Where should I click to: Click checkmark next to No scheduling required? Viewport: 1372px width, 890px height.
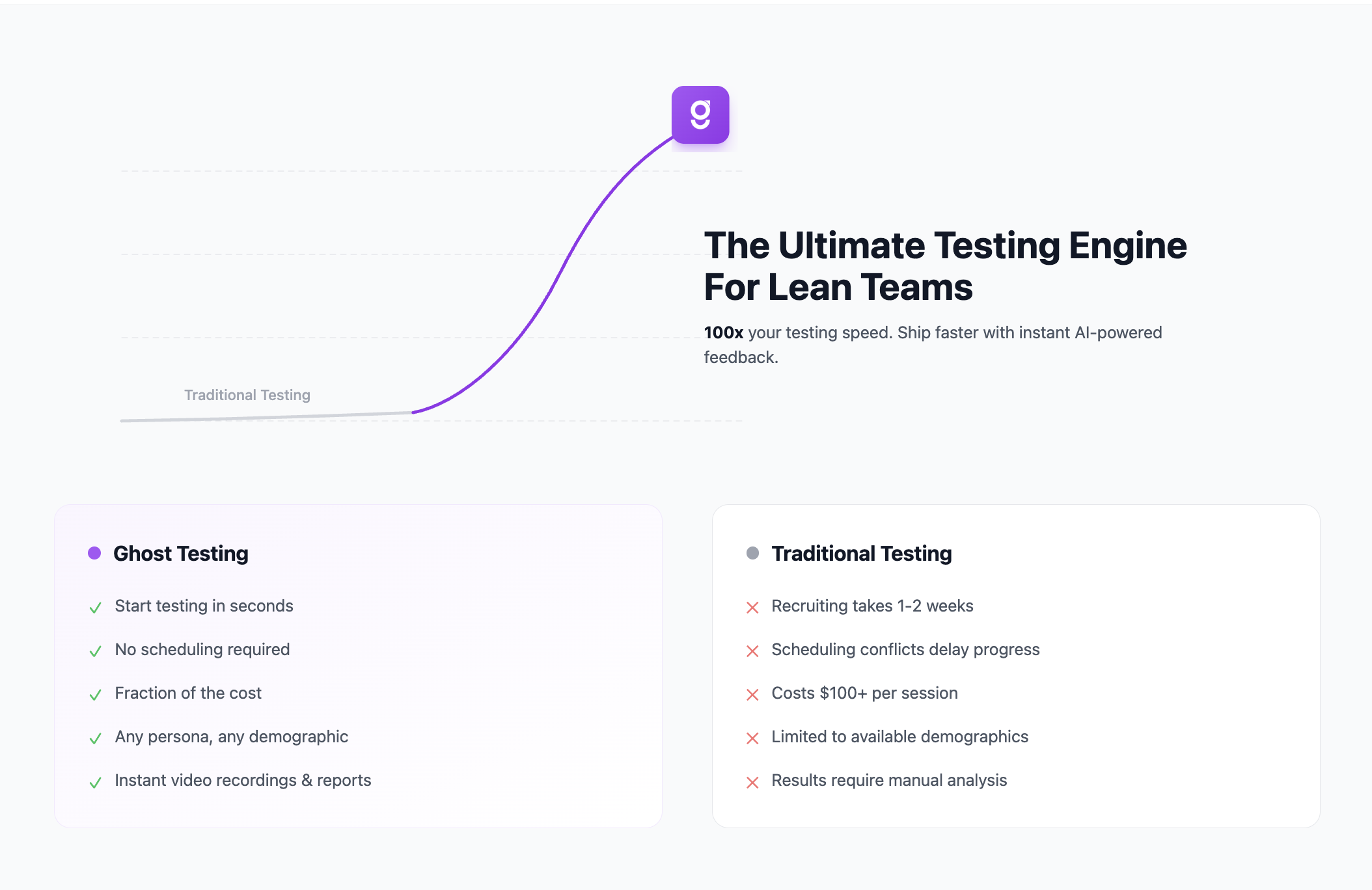[95, 651]
